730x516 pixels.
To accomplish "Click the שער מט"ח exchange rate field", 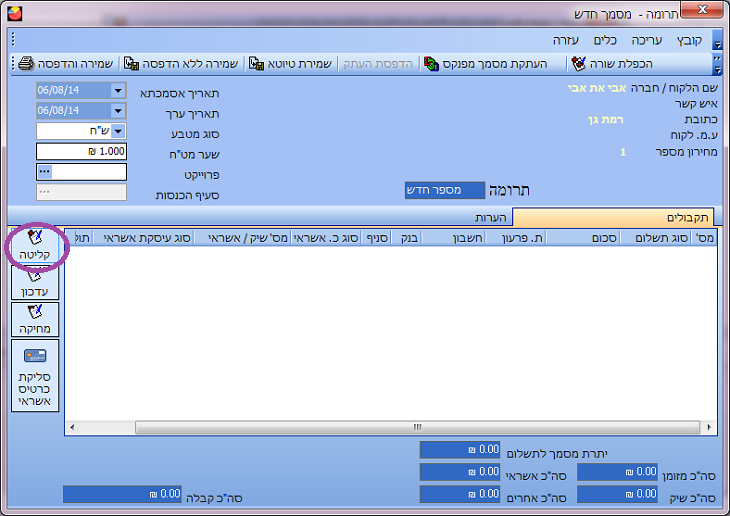I will pyautogui.click(x=81, y=151).
